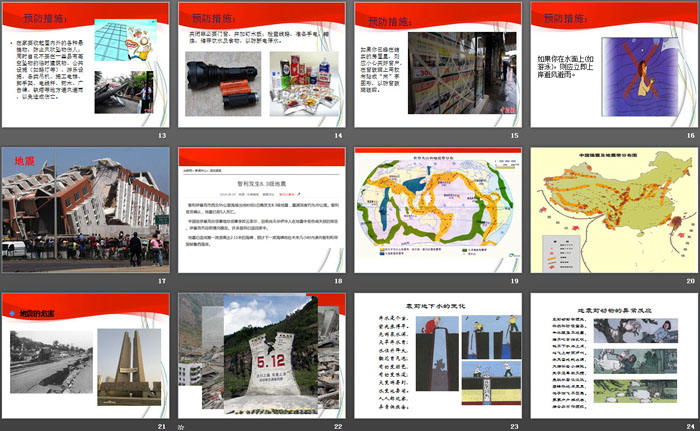Select slide 13 thumbnail with falling objects cartoon
700x431 pixels.
85,65
